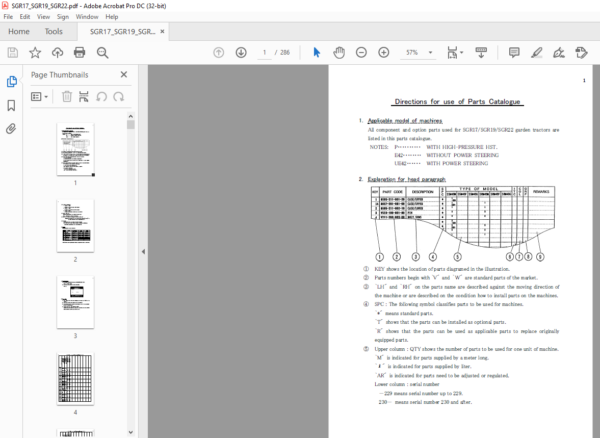This screenshot has height=438, width=600.
Task: Select the Highlight pen tool
Action: 536,52
